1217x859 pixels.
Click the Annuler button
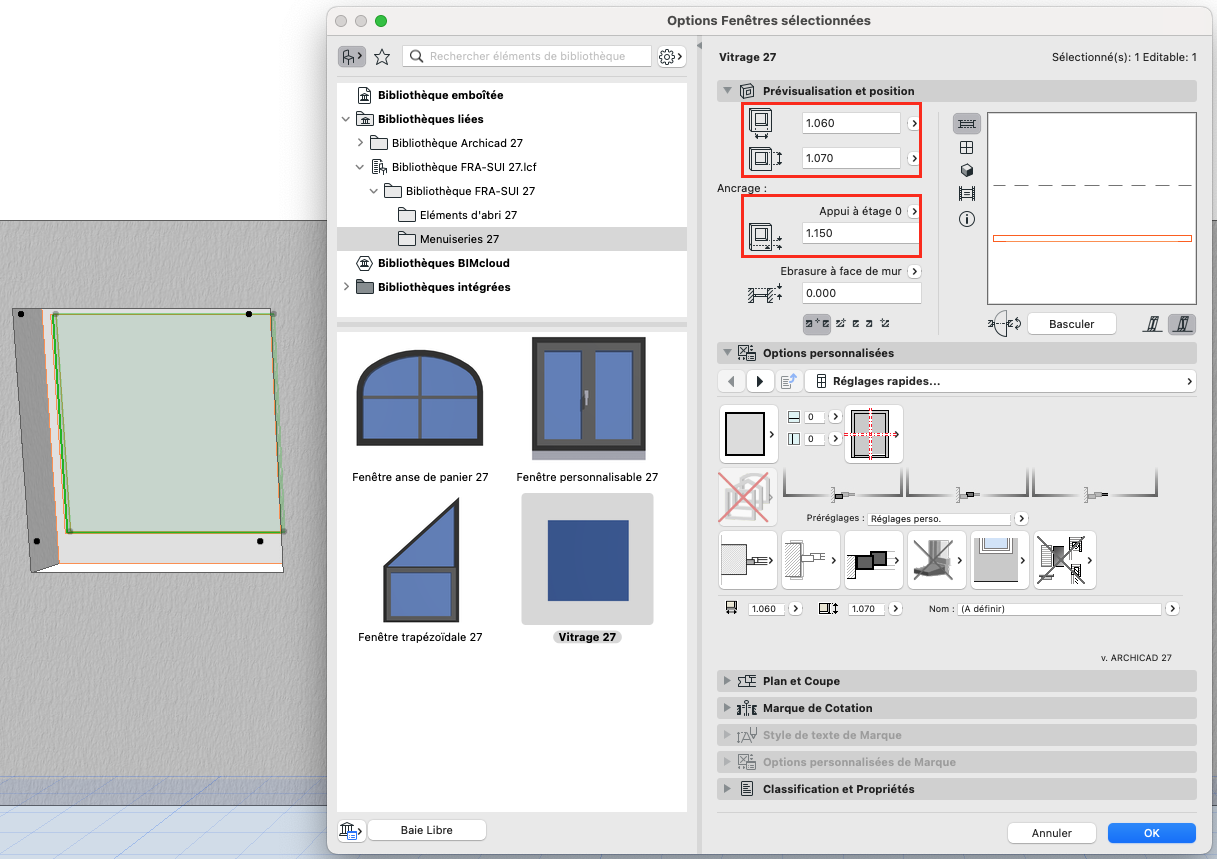pyautogui.click(x=1051, y=833)
